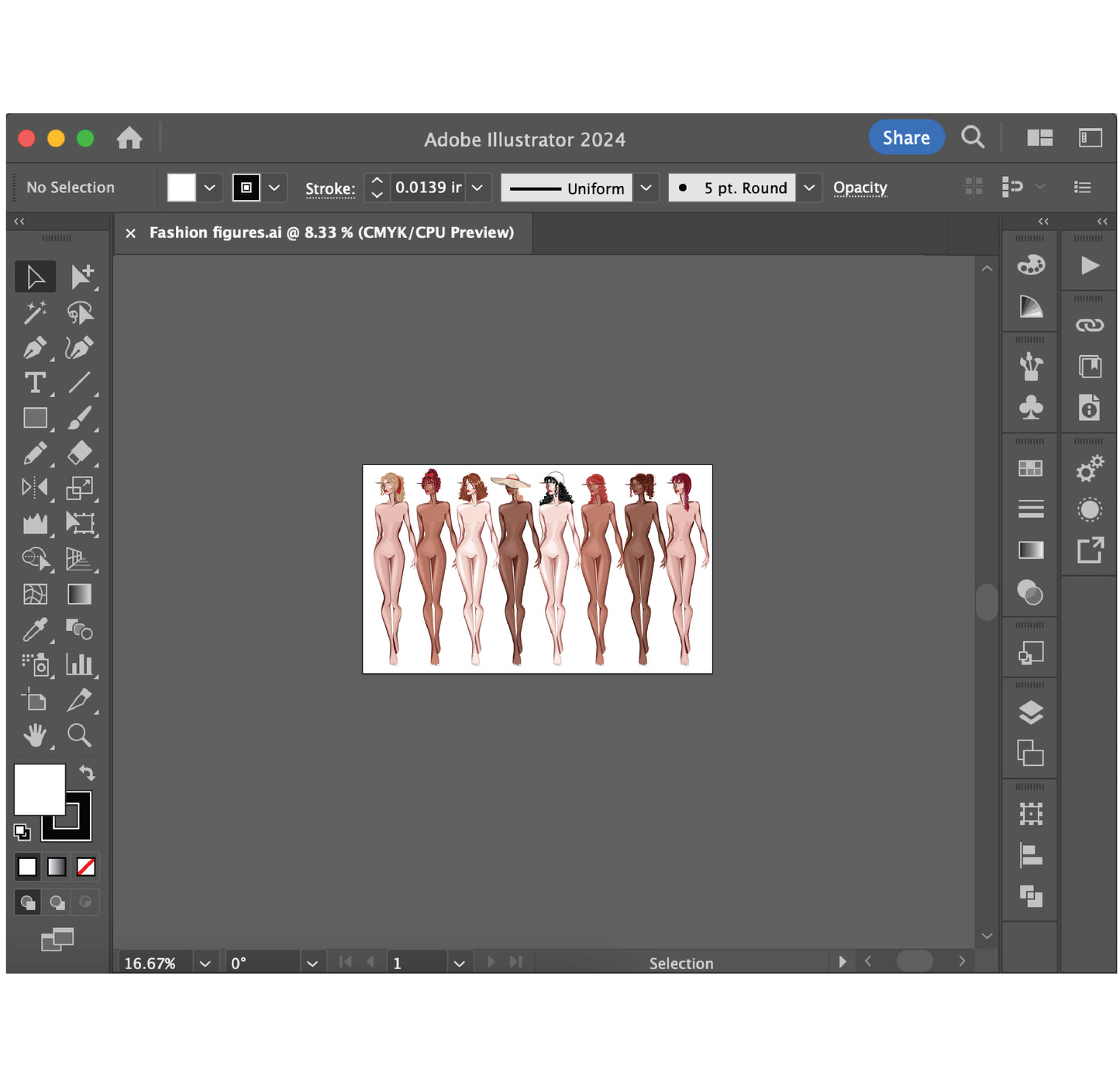The image size is (1120, 1066).
Task: Choose the Type tool
Action: [35, 383]
